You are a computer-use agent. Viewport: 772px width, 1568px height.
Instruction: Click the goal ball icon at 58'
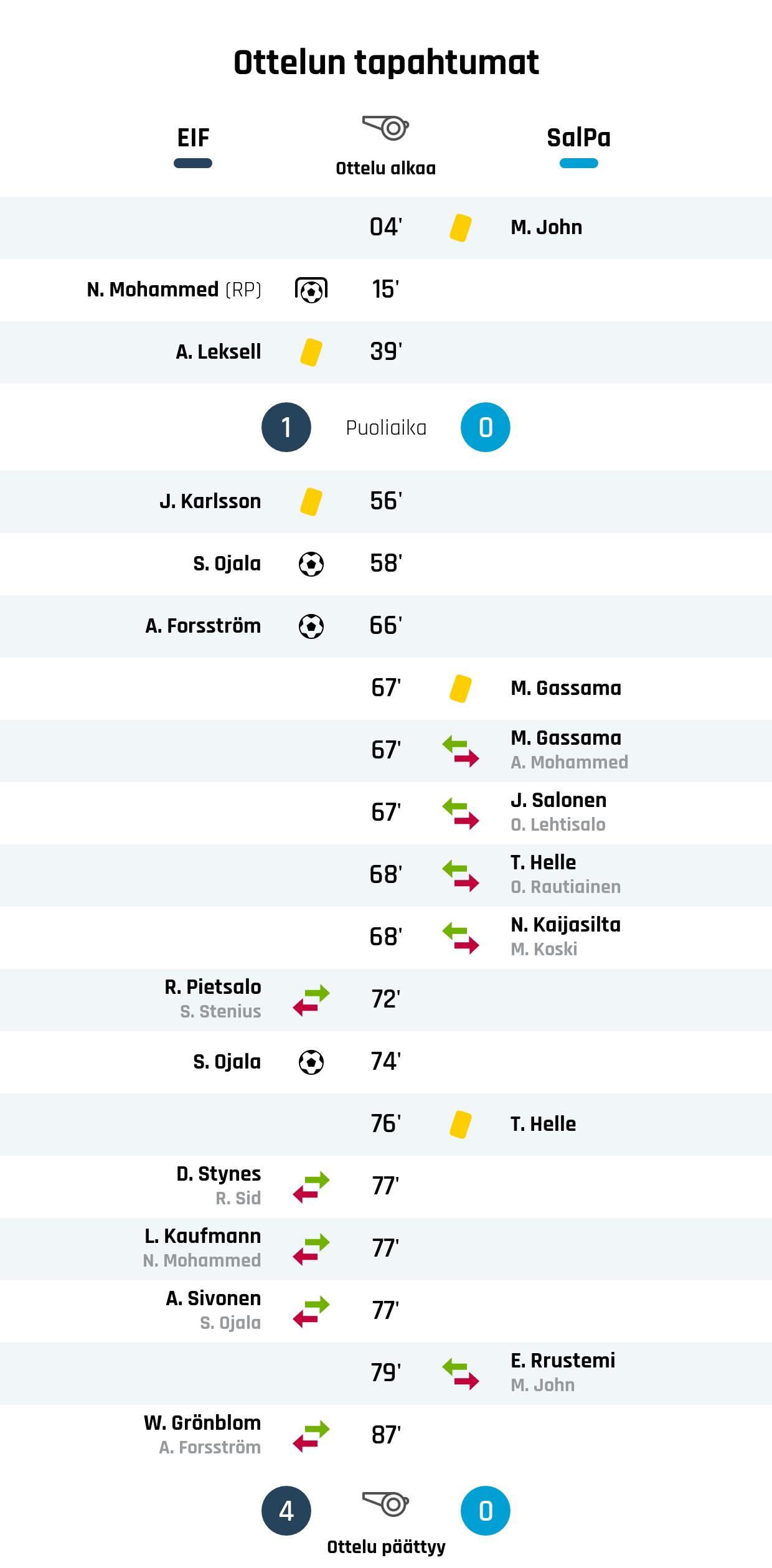tap(311, 564)
